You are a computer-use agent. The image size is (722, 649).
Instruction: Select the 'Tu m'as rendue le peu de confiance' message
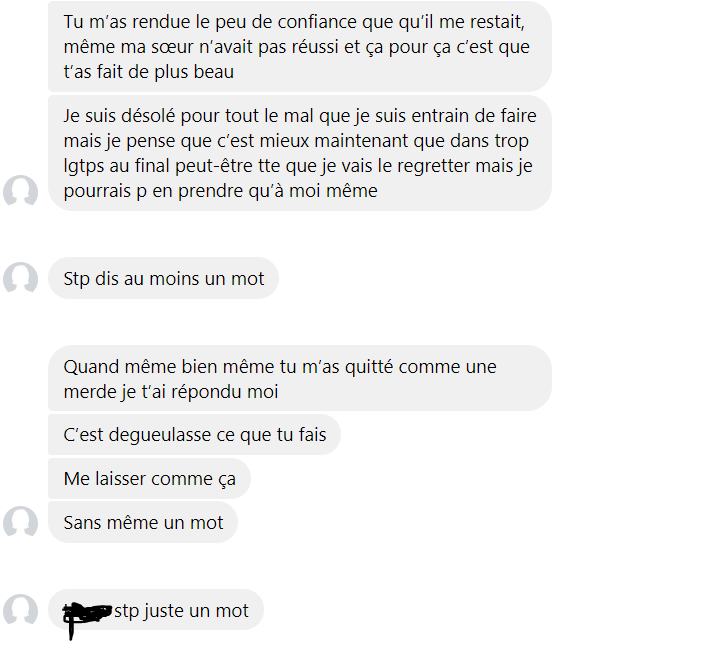click(300, 47)
